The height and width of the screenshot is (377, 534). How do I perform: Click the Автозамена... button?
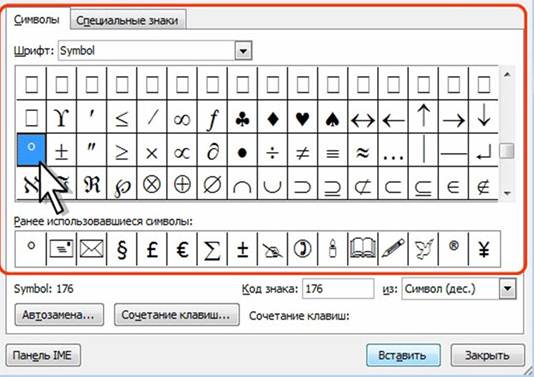point(59,315)
